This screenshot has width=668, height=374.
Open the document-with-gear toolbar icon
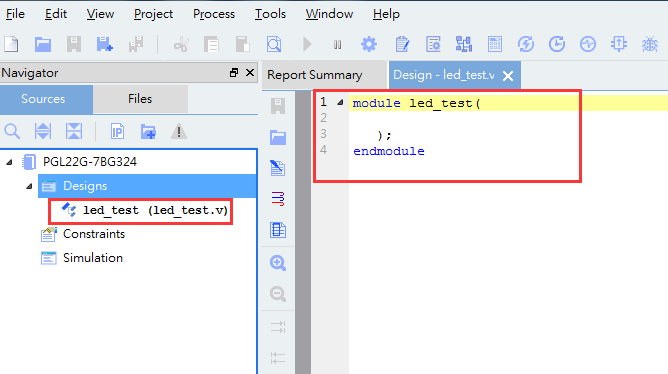coord(433,44)
